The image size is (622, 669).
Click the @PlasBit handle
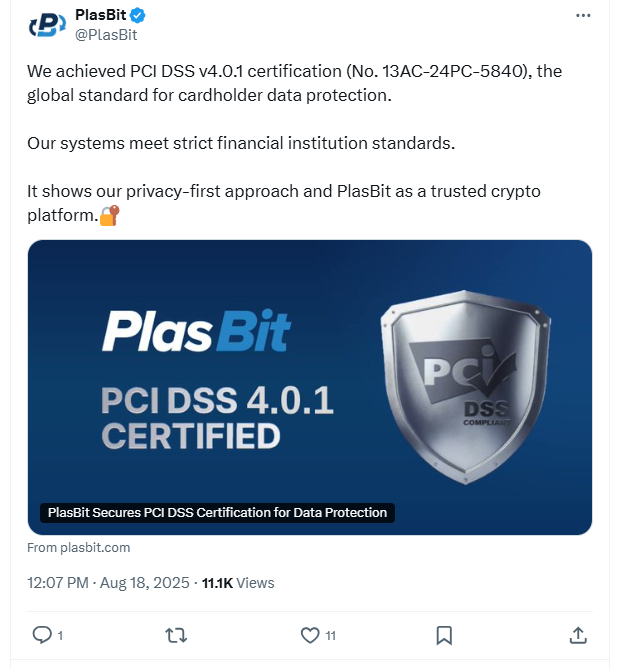pyautogui.click(x=106, y=35)
